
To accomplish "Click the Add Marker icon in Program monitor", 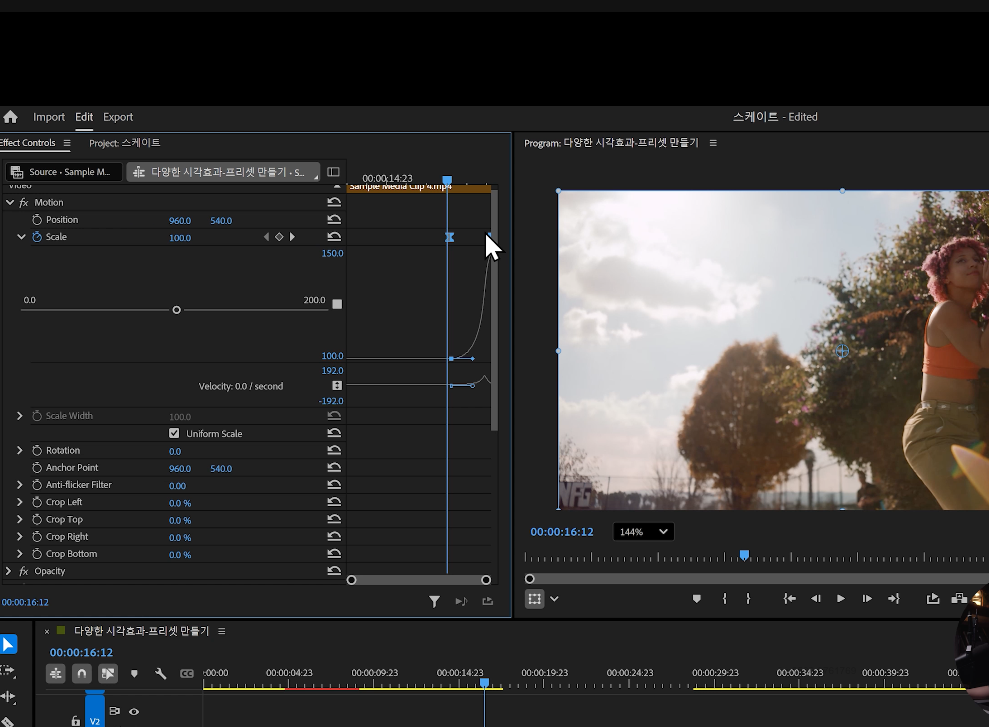I will pos(696,599).
